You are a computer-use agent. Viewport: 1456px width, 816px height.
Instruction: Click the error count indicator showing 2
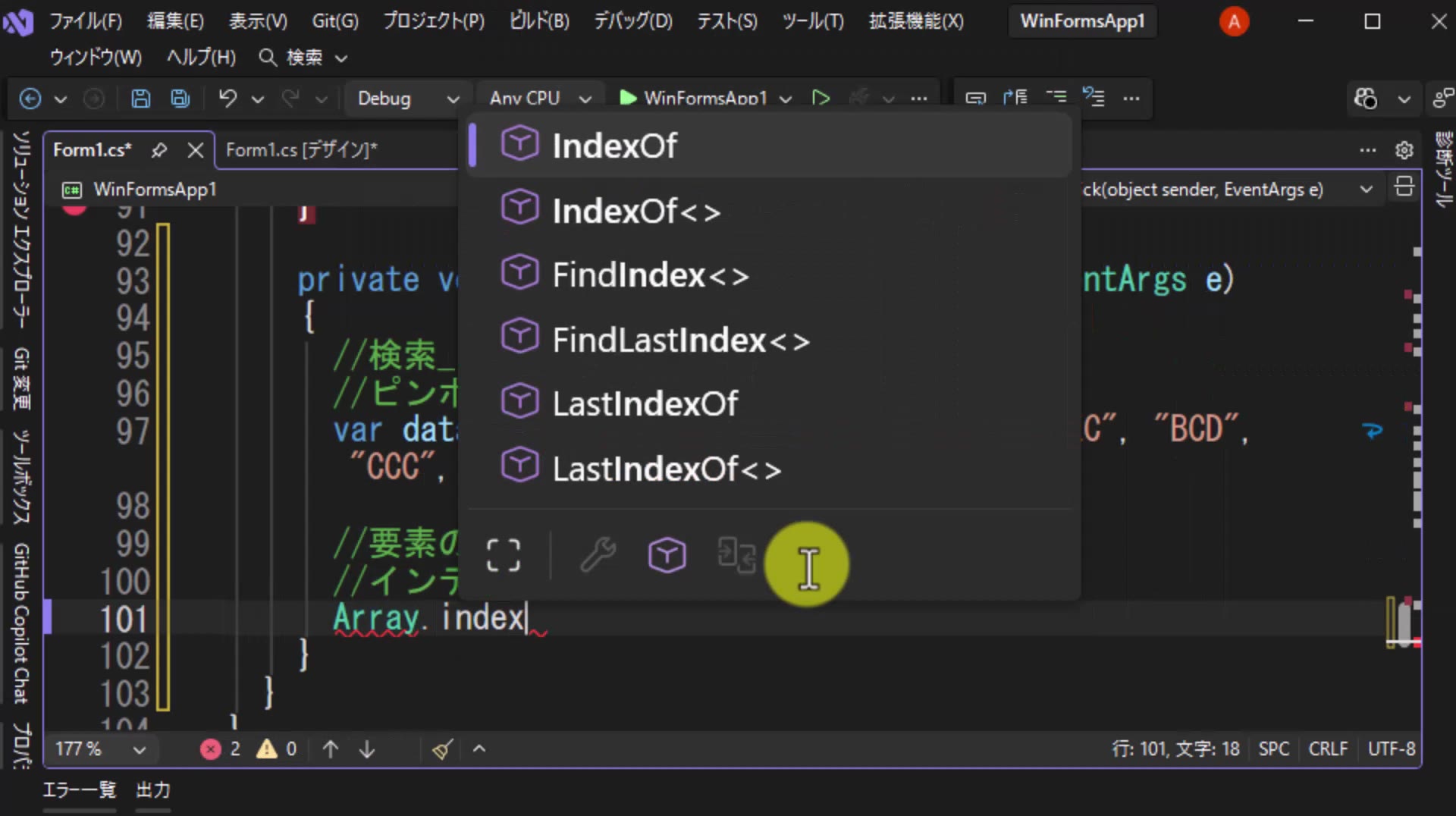point(221,749)
